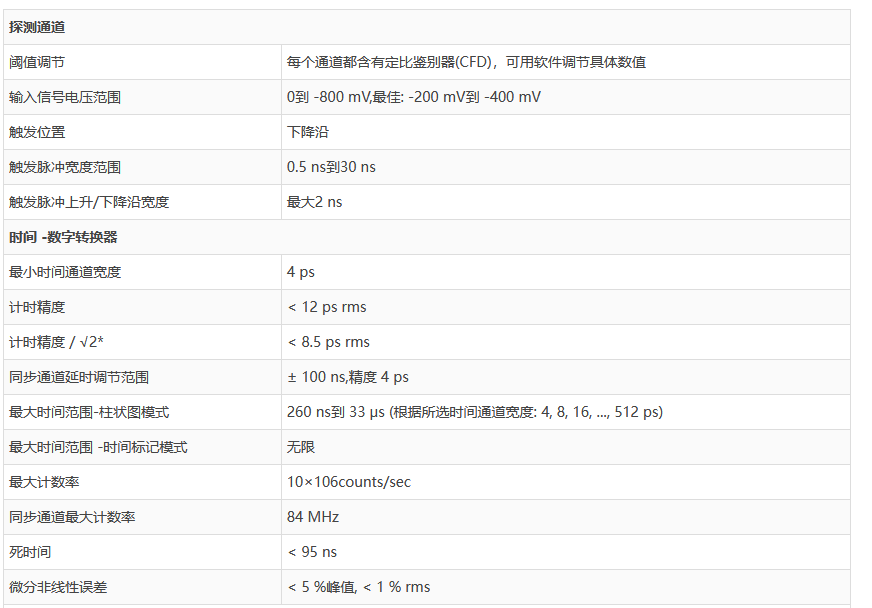Click the < 12 ps rms value
Screen dimensions: 872x608
coord(327,307)
